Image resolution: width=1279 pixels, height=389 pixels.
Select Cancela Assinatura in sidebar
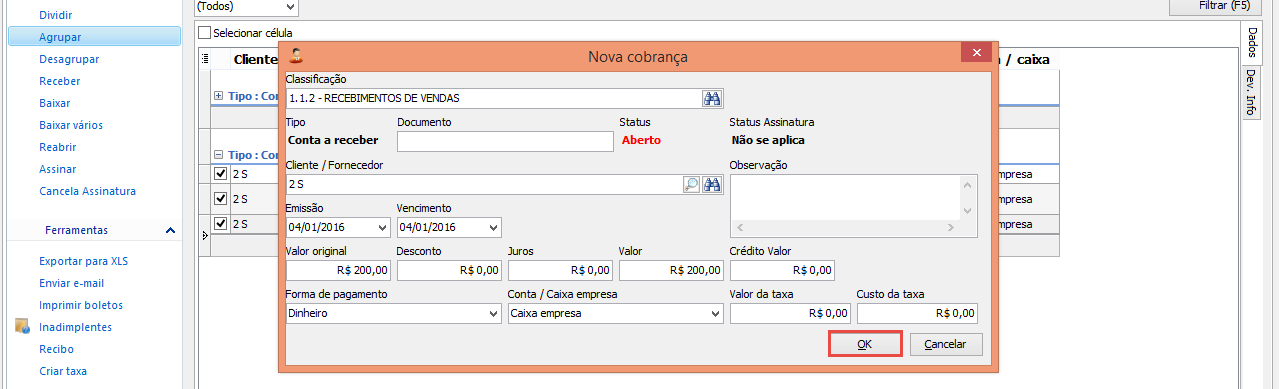[x=87, y=191]
